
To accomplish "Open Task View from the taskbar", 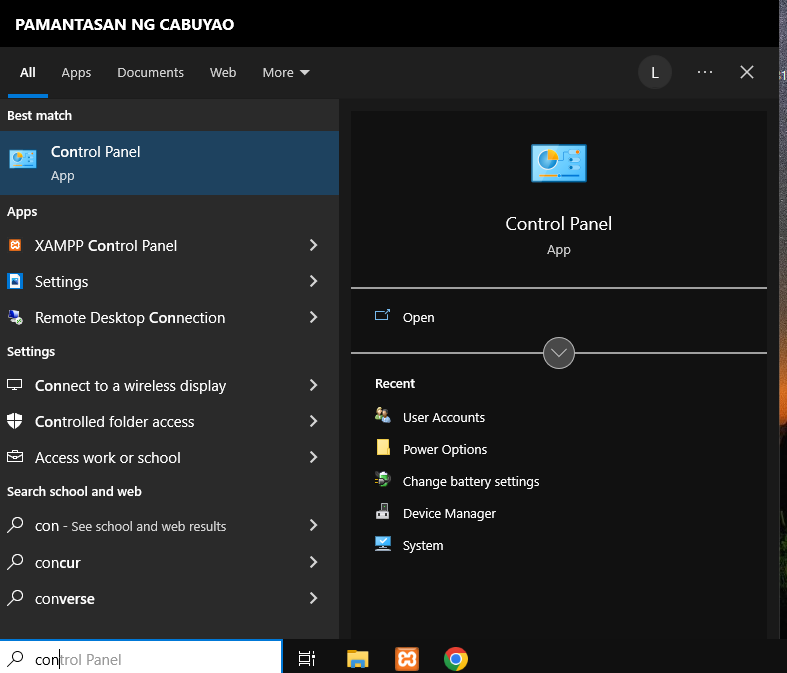I will pos(307,658).
